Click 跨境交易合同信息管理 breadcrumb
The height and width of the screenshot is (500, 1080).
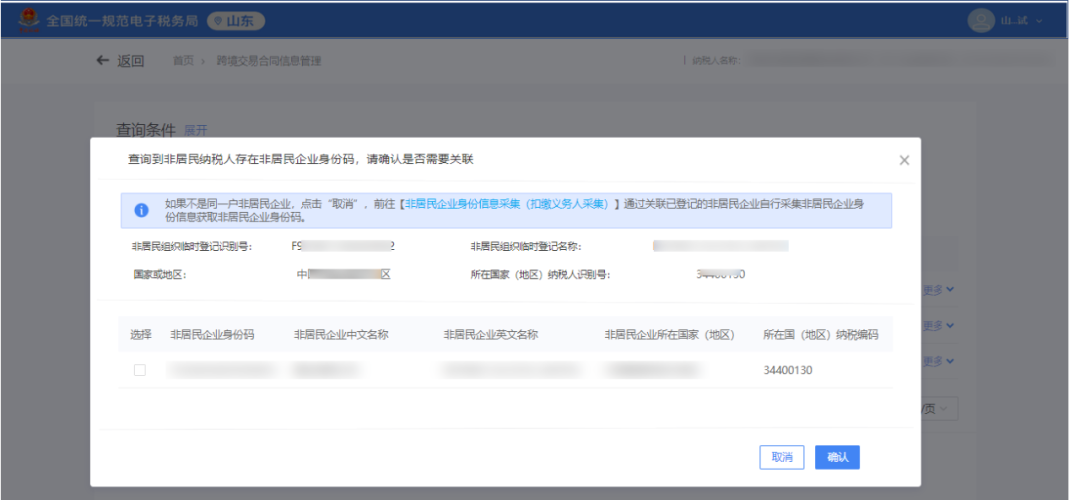(x=269, y=61)
